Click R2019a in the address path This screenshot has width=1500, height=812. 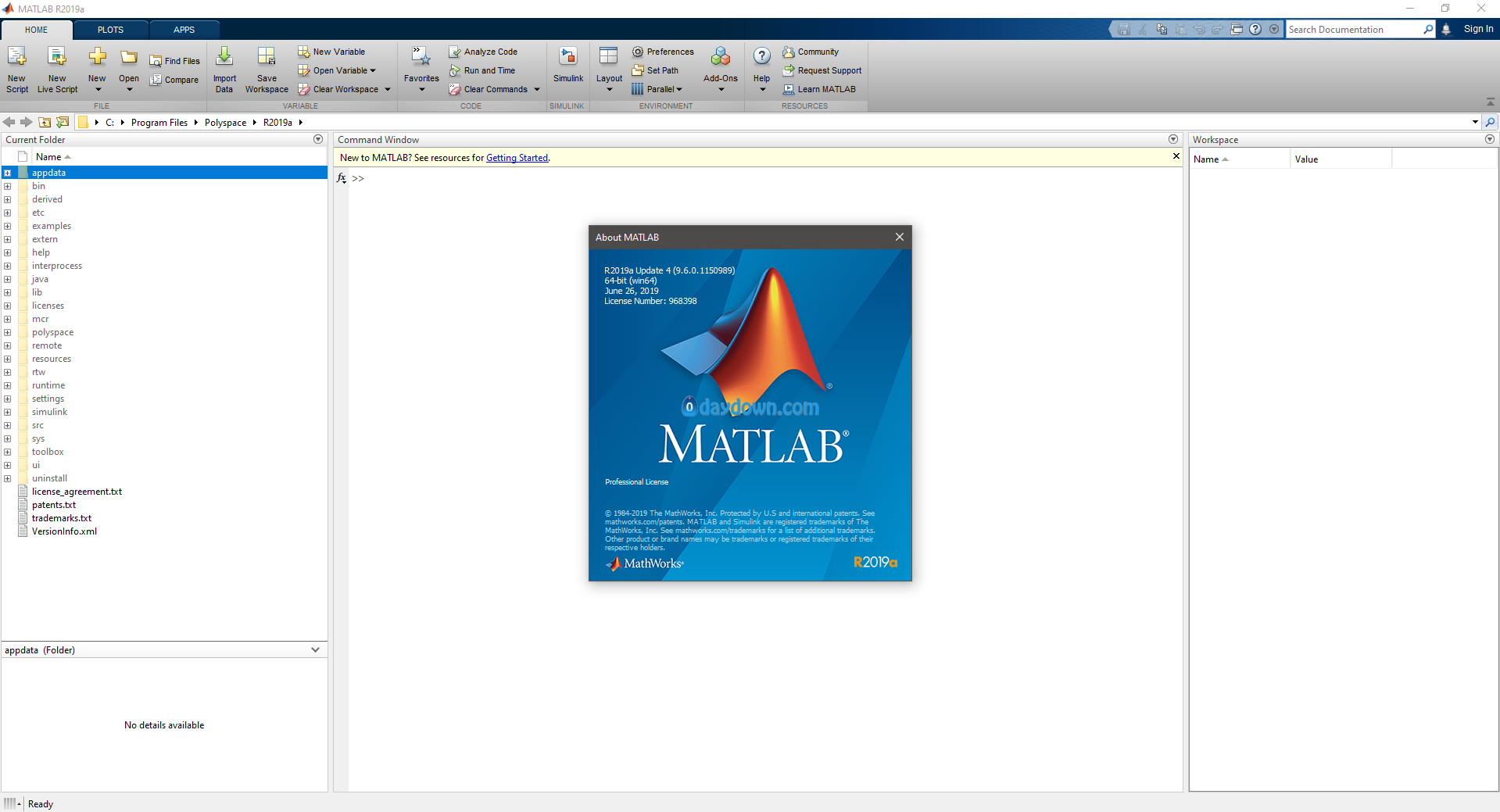point(277,122)
